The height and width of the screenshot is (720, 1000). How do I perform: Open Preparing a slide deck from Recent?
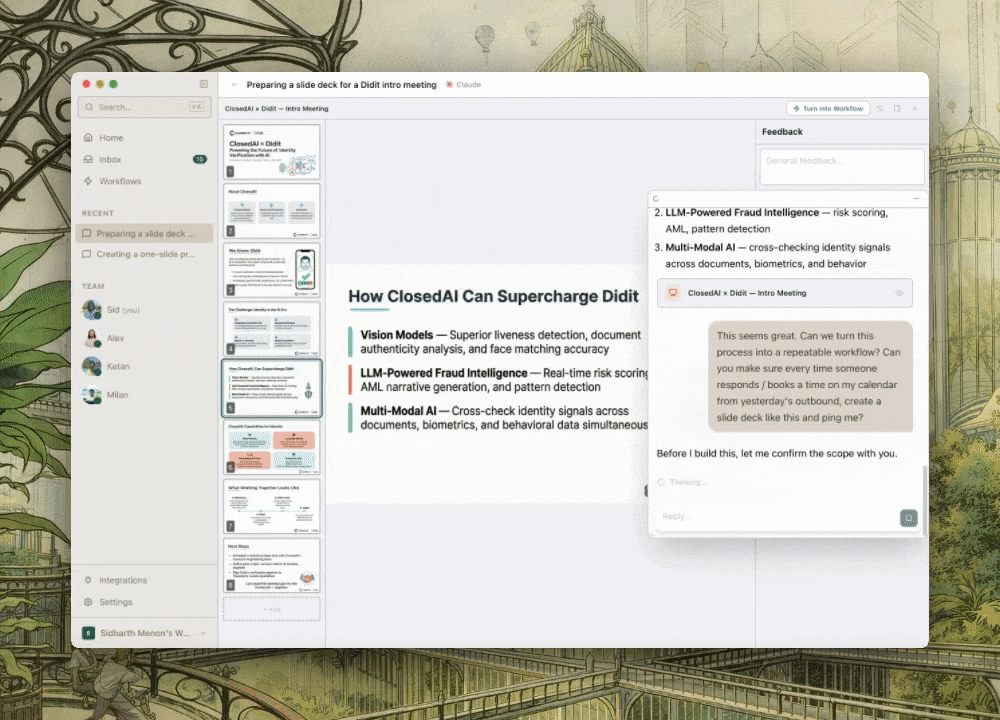(141, 232)
